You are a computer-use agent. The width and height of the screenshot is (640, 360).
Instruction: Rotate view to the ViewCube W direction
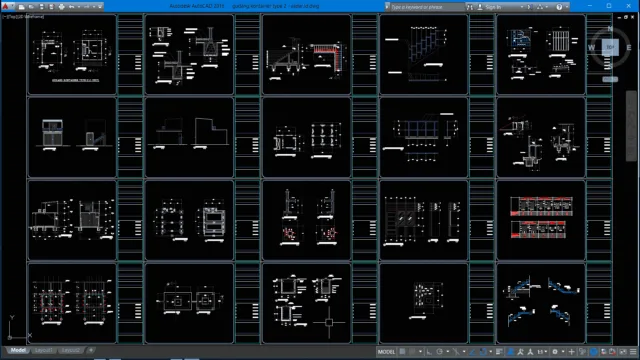point(591,48)
